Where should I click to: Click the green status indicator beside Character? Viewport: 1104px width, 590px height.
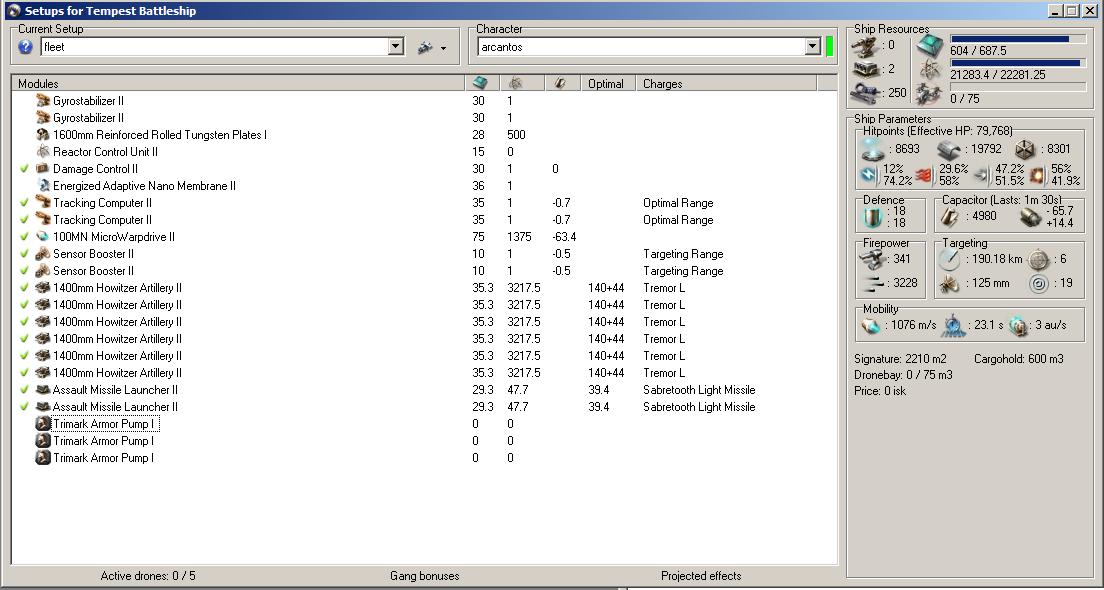(830, 46)
